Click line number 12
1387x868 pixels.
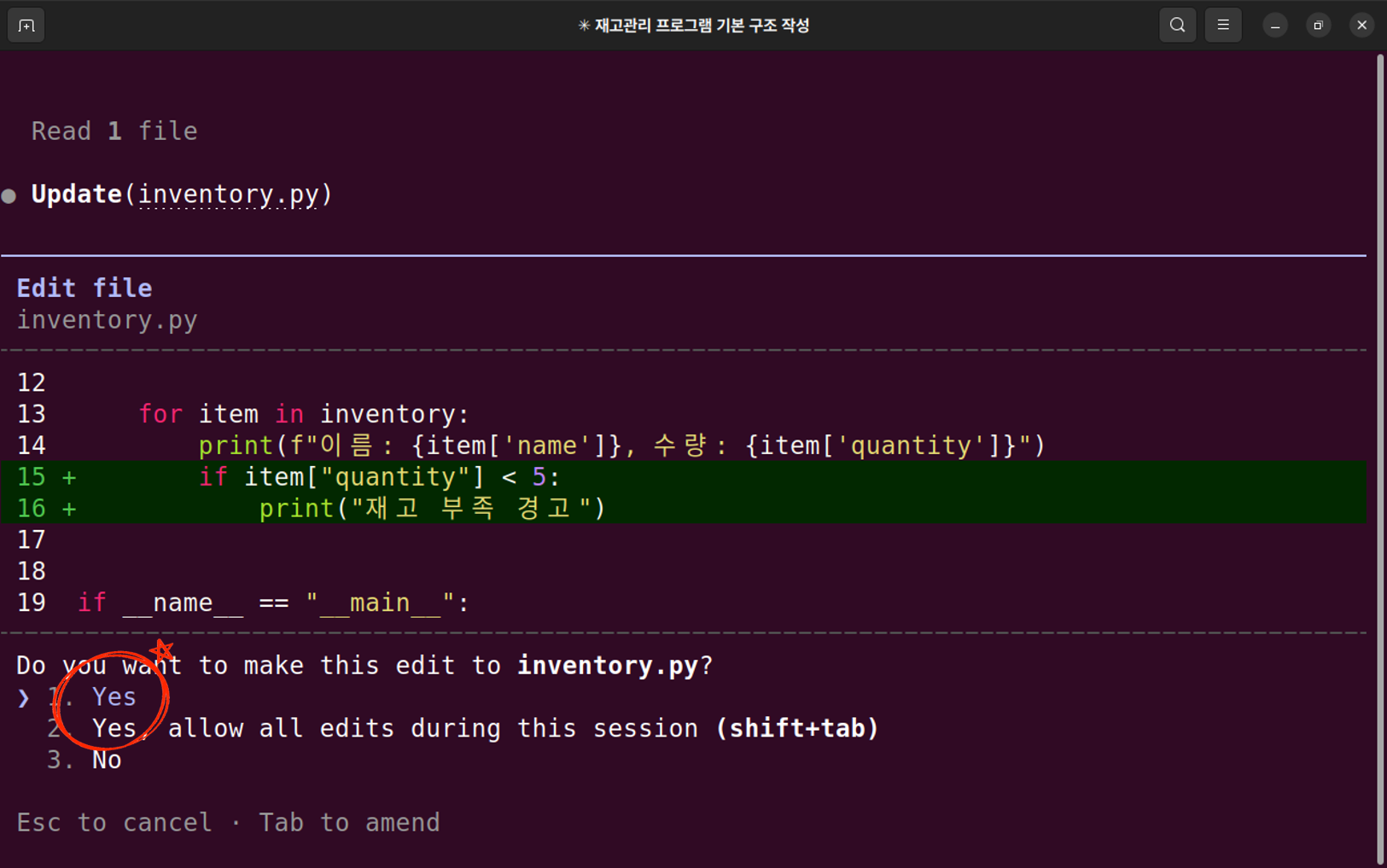pos(32,382)
